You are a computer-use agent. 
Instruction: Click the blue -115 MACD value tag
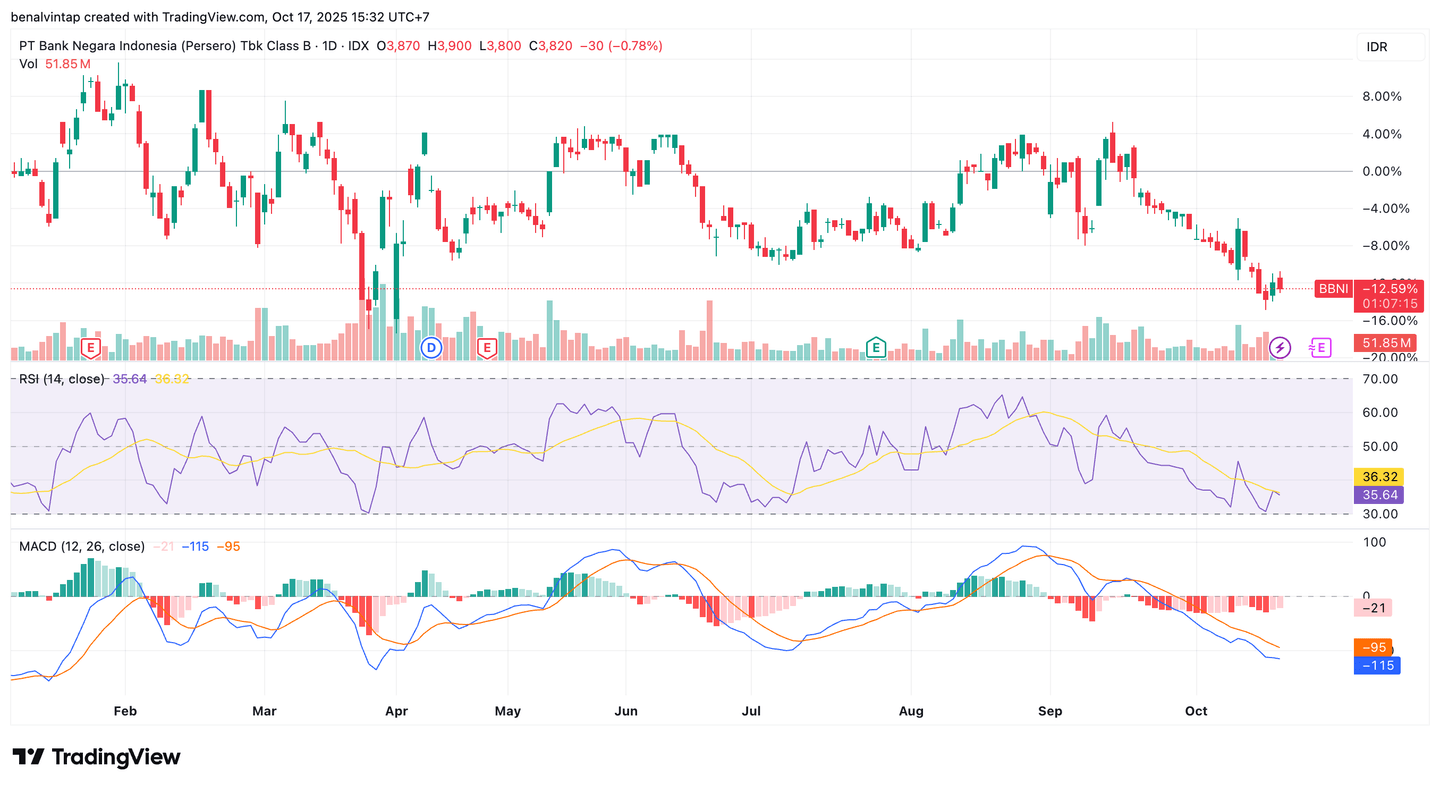(1375, 665)
